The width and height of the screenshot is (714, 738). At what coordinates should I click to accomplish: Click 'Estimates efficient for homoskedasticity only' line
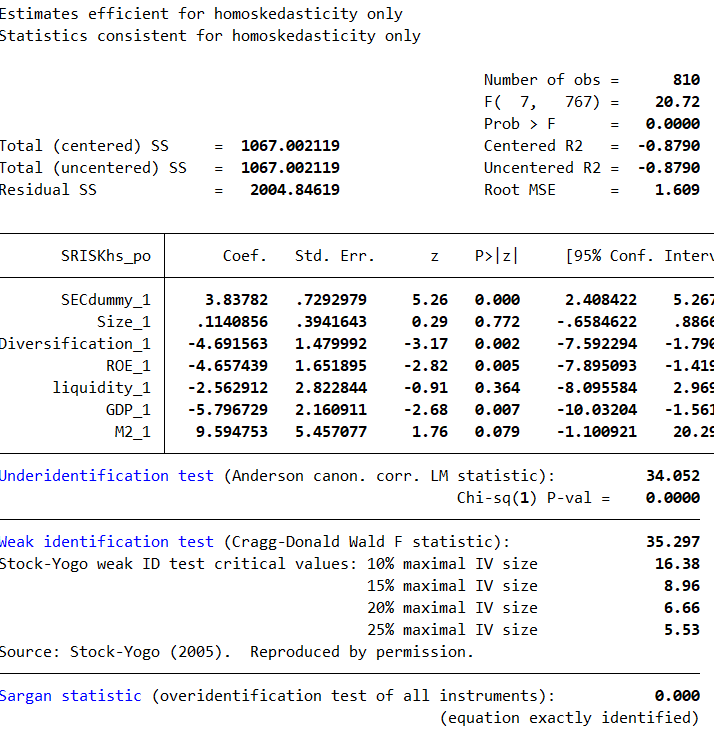pyautogui.click(x=201, y=14)
